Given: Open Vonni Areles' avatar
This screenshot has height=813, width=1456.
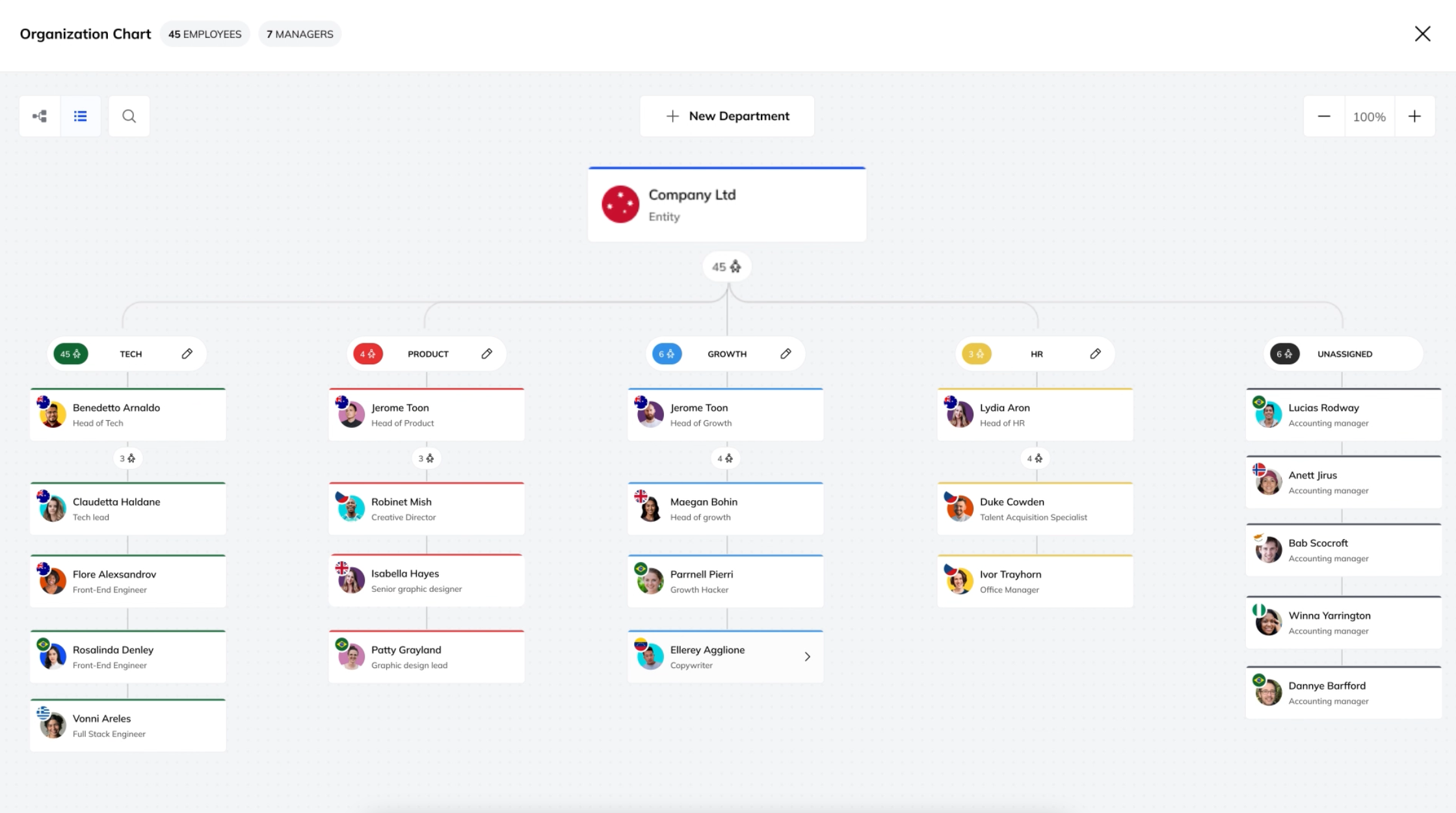Looking at the screenshot, I should click(53, 725).
